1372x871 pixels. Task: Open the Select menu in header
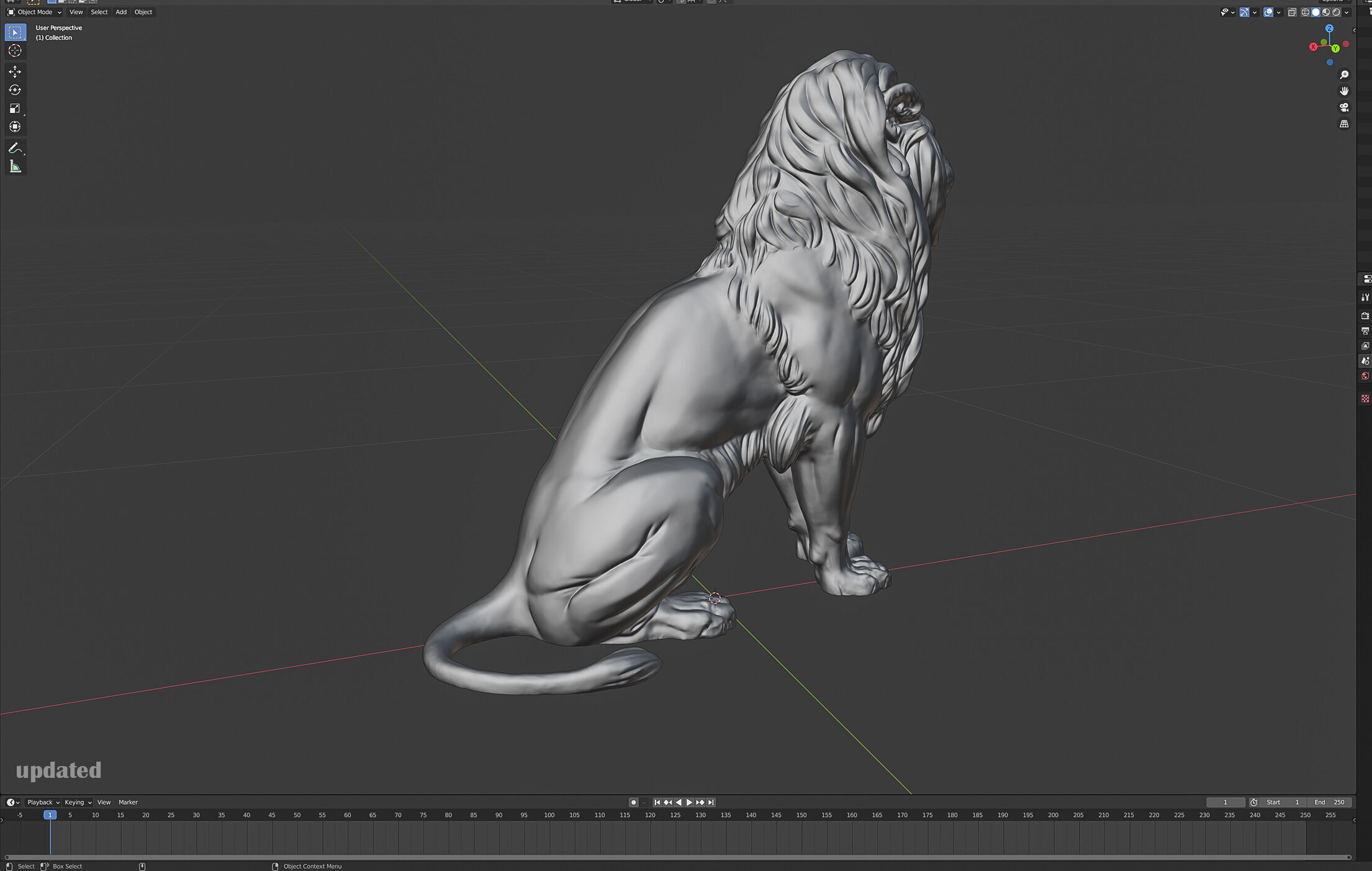[x=99, y=12]
